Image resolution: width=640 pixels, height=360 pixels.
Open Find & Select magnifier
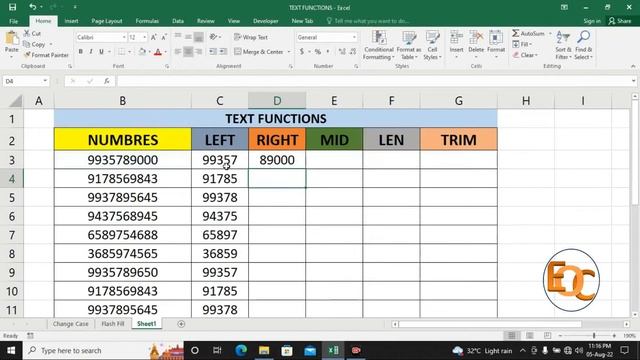[x=583, y=45]
